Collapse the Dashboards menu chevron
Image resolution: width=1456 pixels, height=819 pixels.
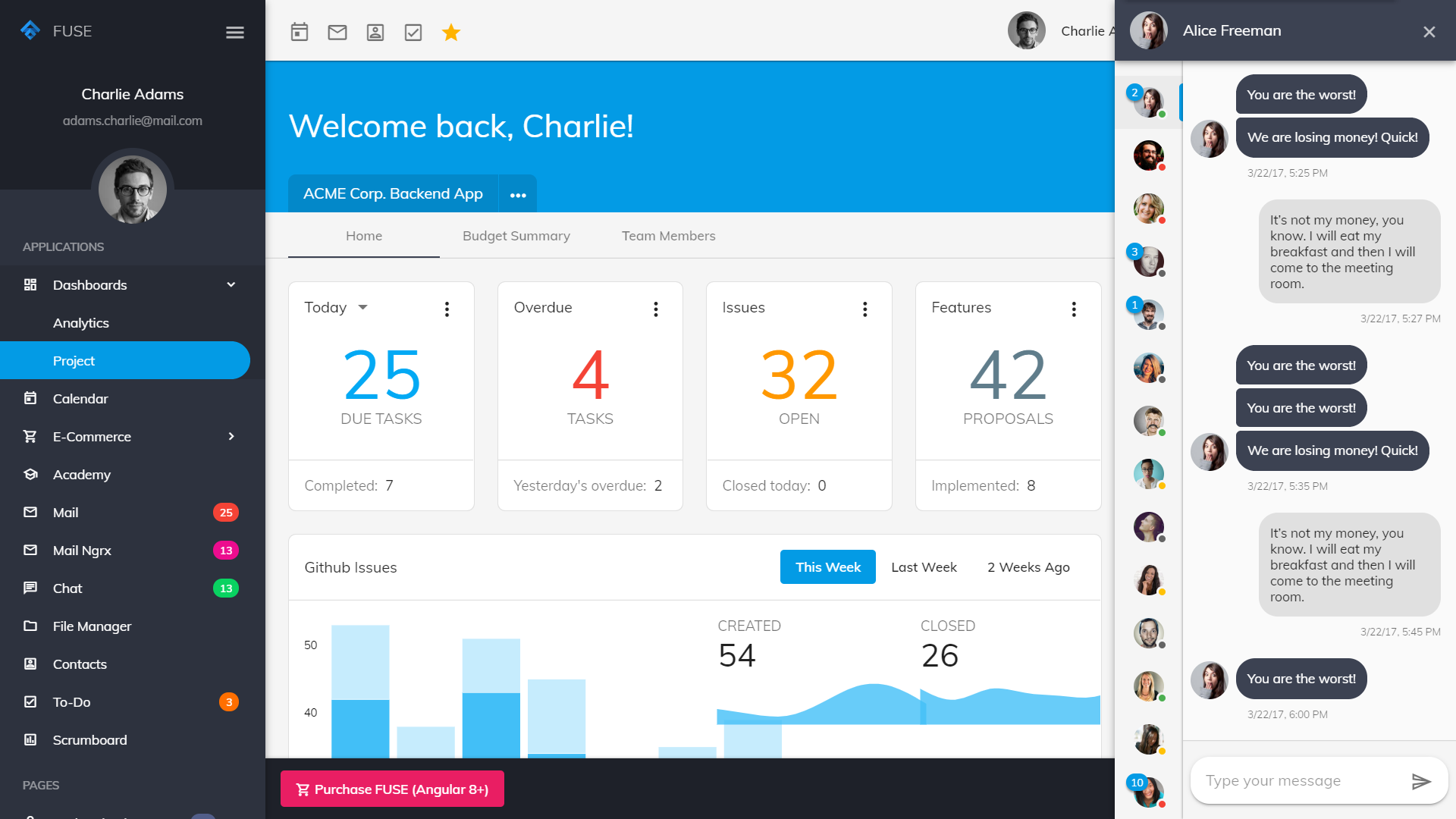pyautogui.click(x=231, y=284)
